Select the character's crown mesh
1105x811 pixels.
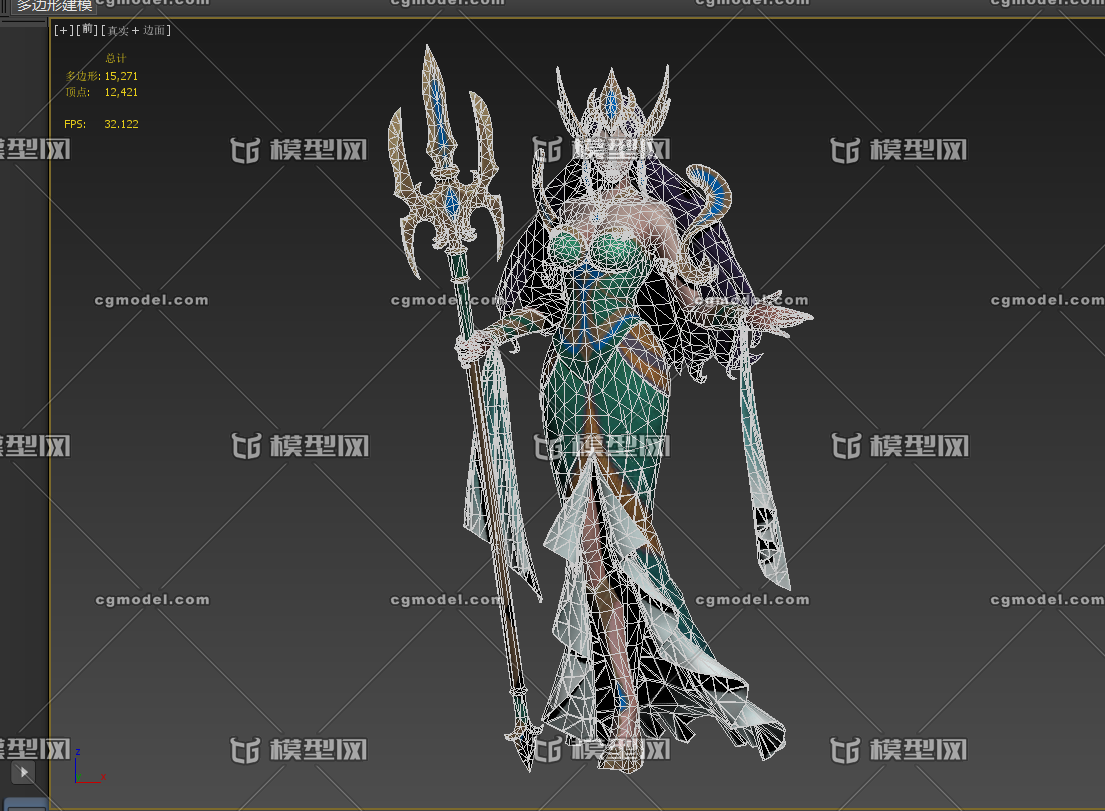(x=612, y=104)
